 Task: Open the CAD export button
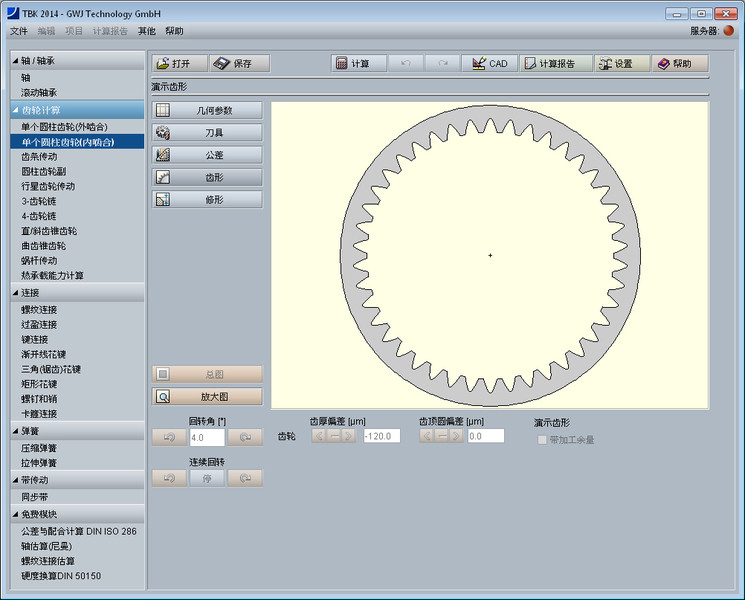489,63
